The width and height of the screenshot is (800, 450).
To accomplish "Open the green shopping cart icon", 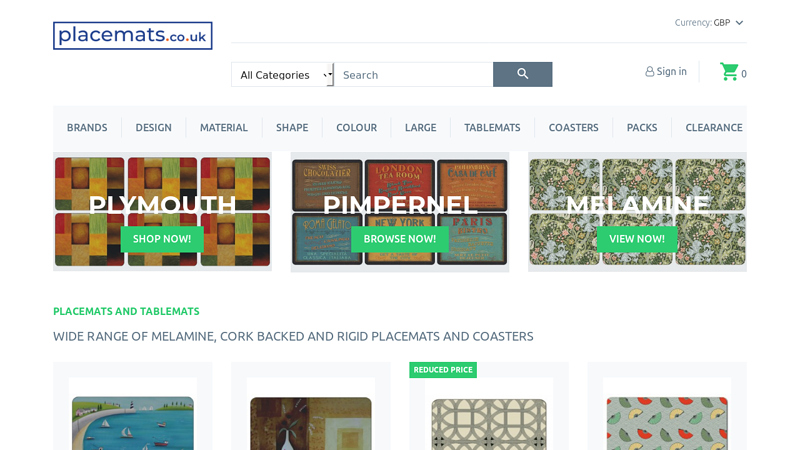I will 729,72.
